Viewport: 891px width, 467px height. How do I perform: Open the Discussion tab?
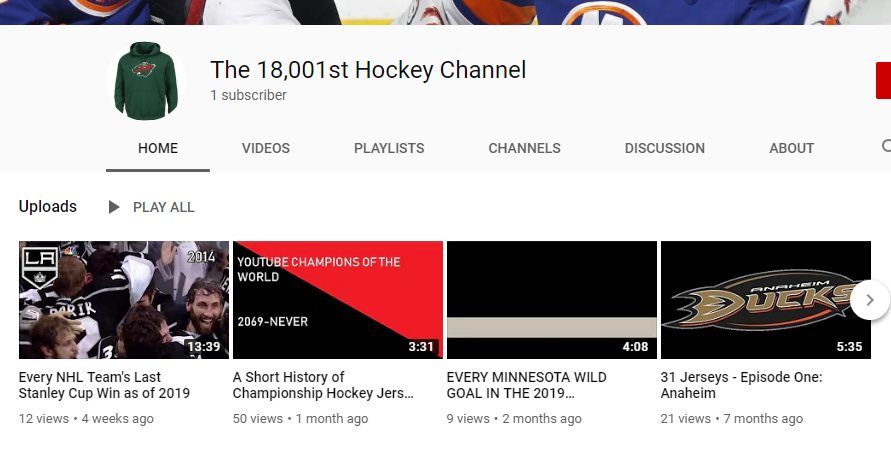[x=665, y=148]
